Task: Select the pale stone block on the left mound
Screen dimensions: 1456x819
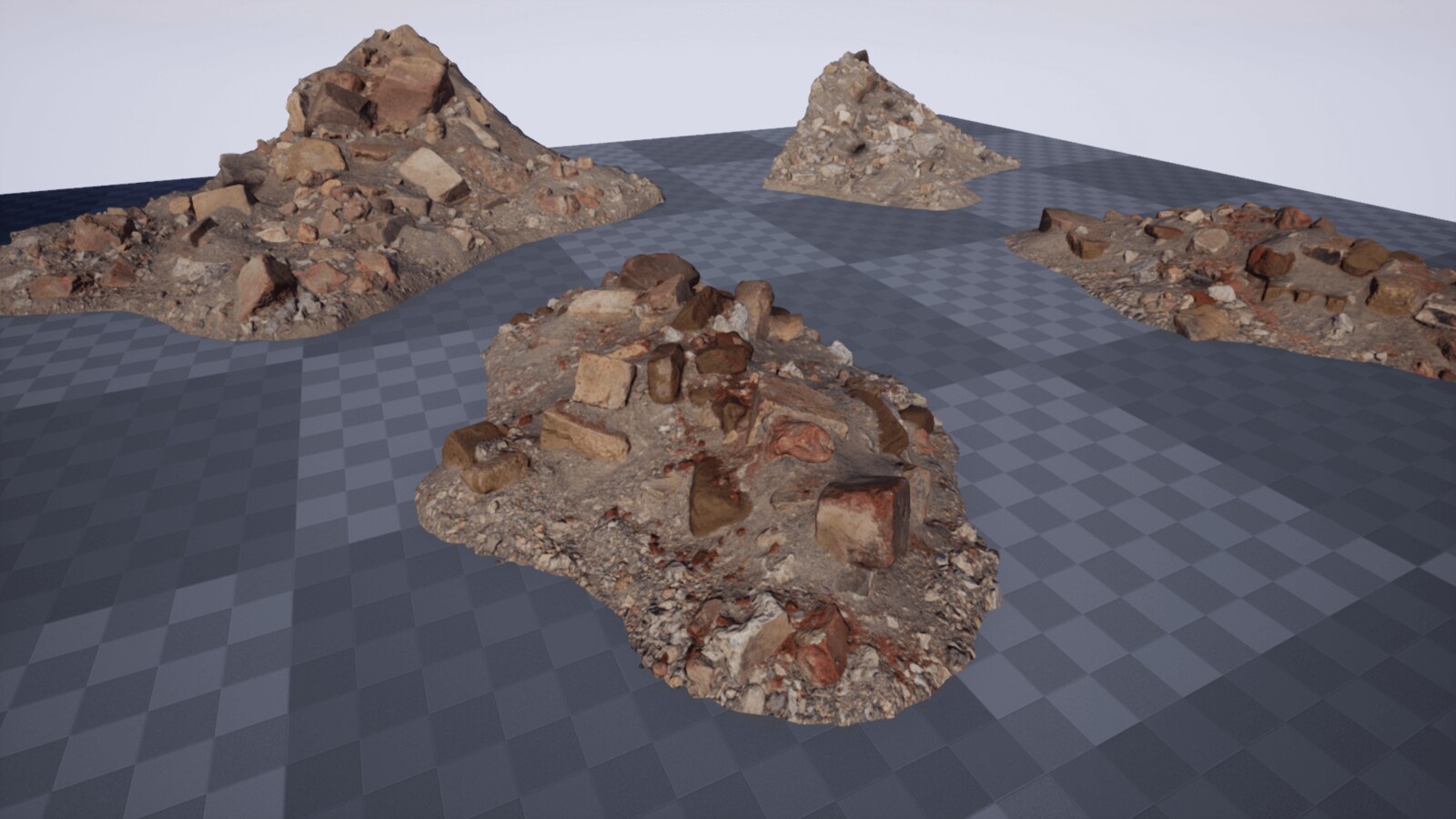Action: (428, 173)
